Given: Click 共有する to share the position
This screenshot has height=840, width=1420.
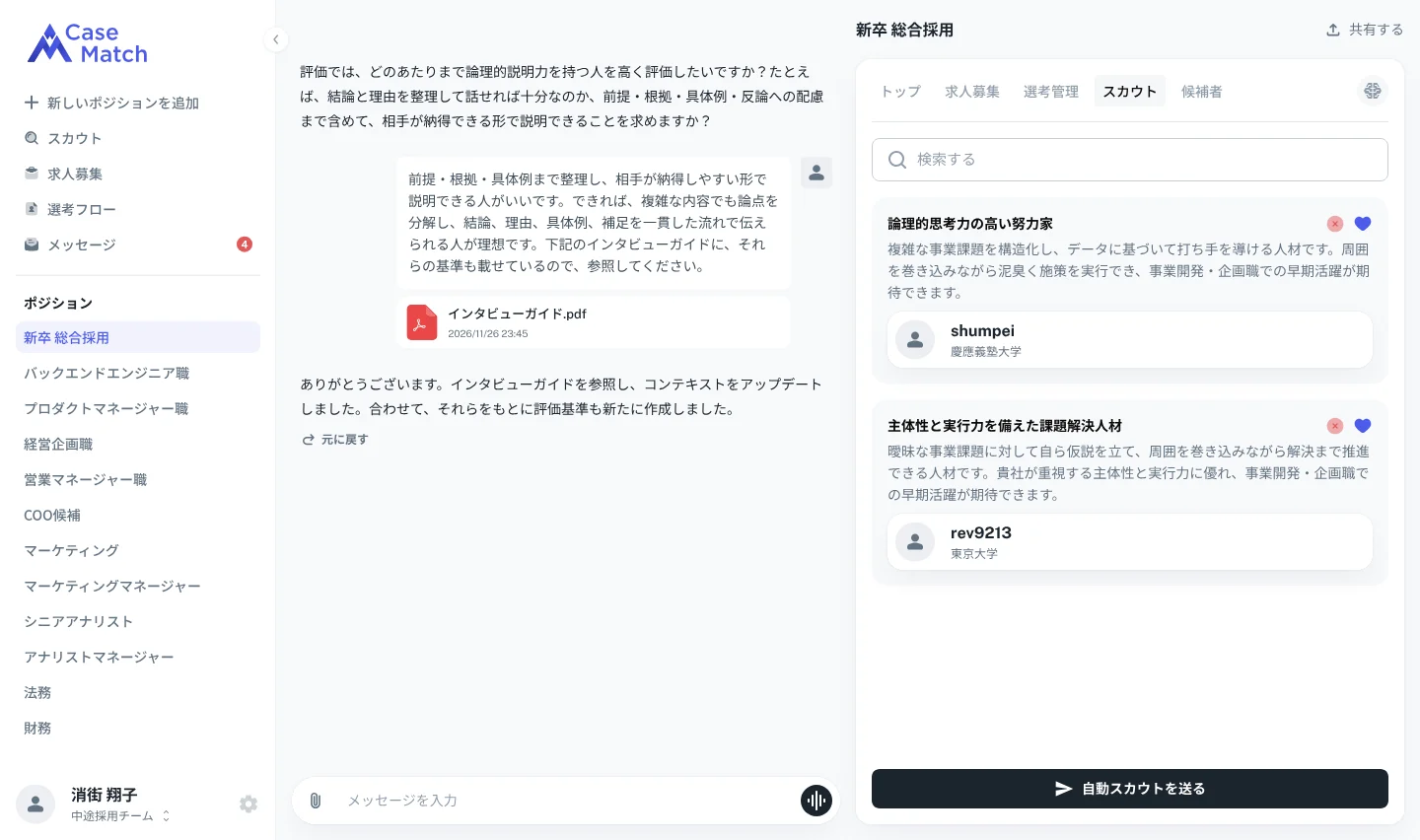Looking at the screenshot, I should [1365, 30].
